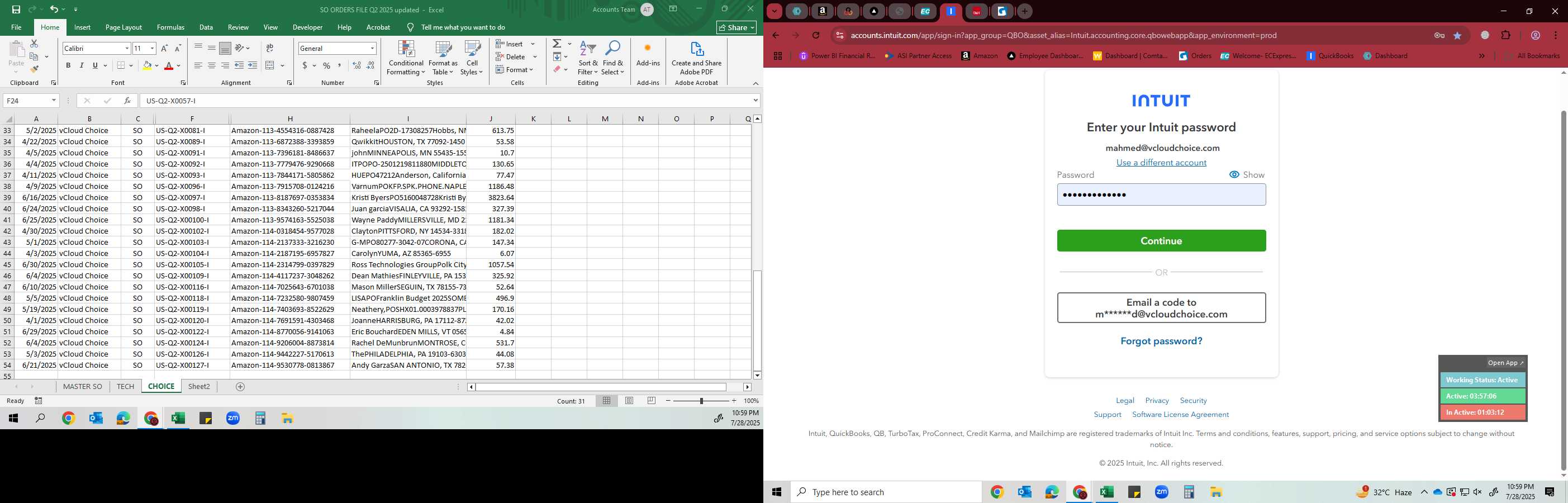Click Comma Style icon in Number group

click(340, 66)
